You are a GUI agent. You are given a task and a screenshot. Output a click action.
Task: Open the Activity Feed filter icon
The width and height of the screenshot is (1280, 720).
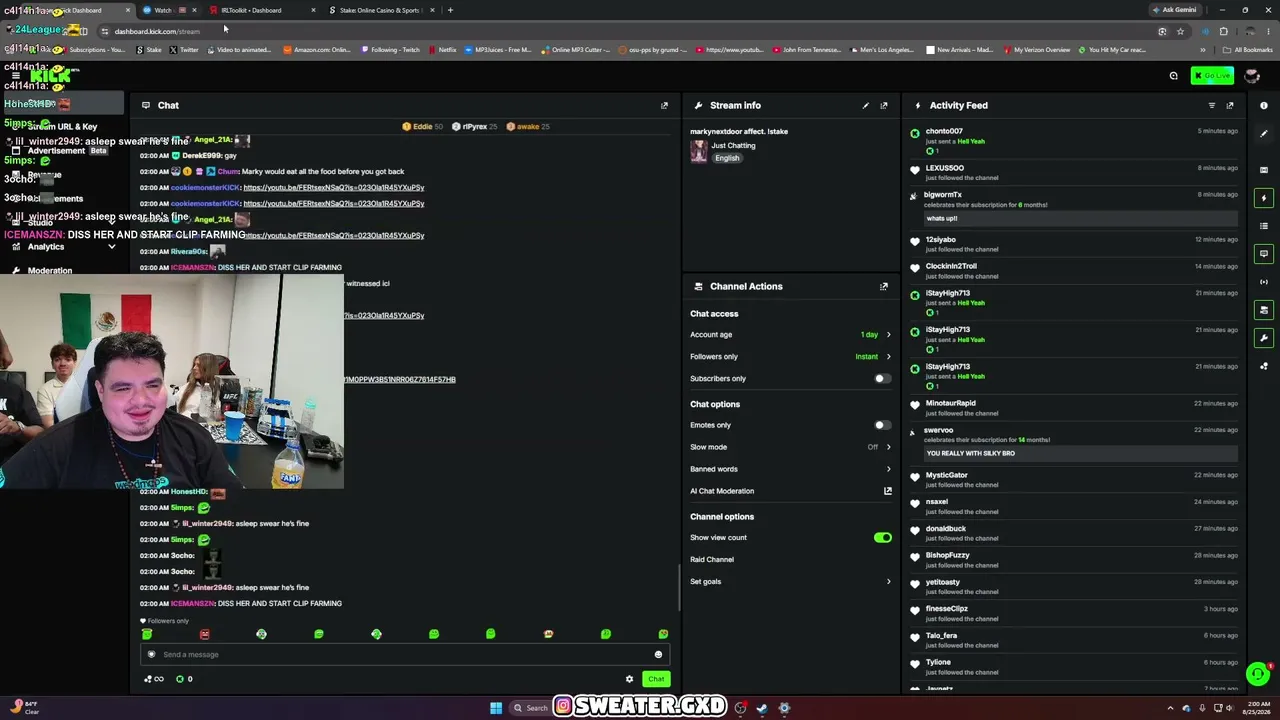coord(1212,105)
